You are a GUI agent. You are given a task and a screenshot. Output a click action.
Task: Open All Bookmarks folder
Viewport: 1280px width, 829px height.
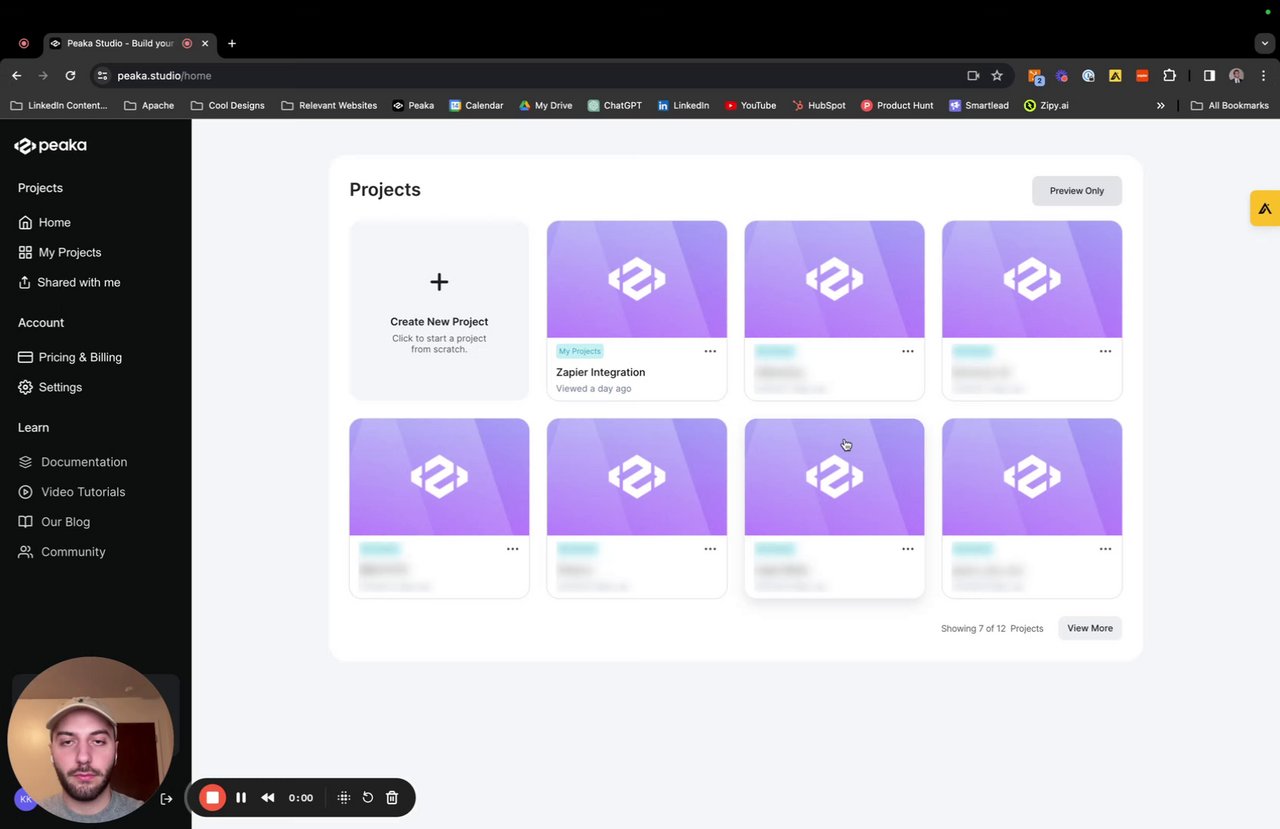tap(1230, 105)
